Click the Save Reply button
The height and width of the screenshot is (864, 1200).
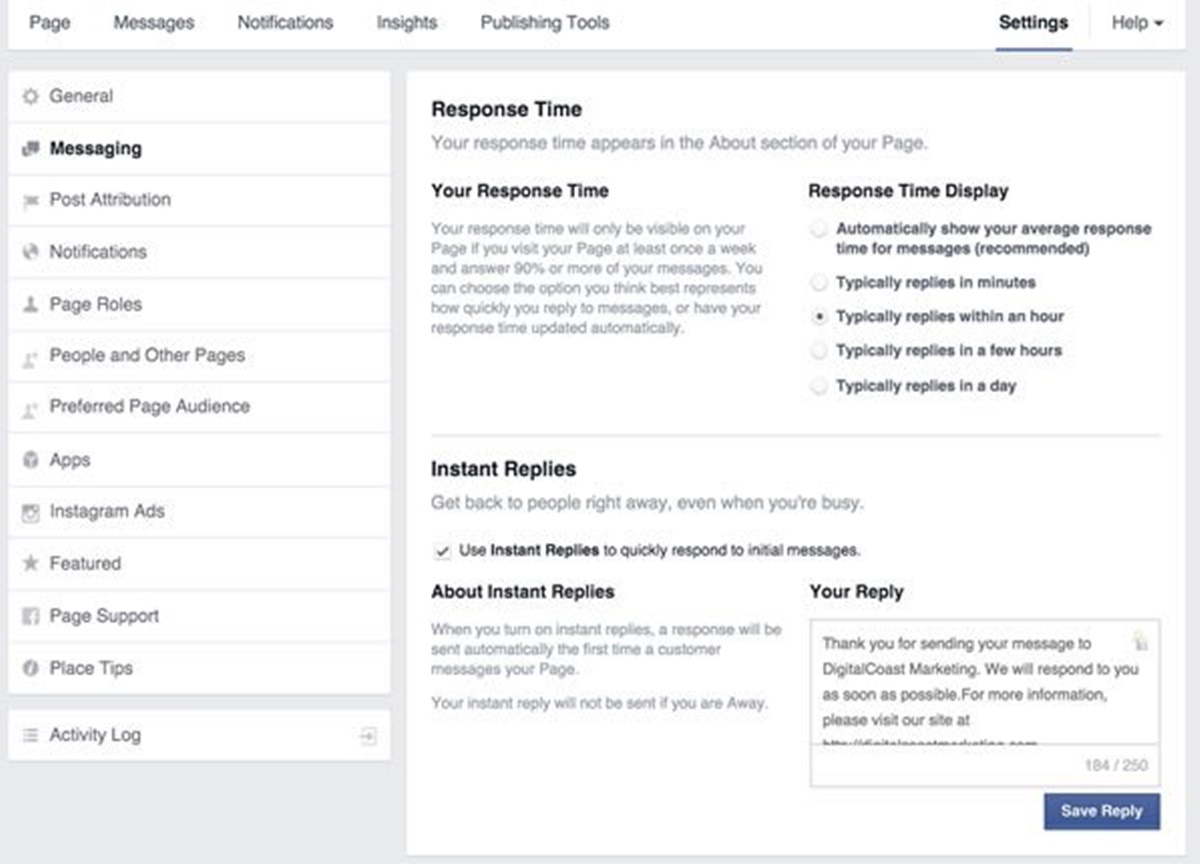click(x=1101, y=811)
